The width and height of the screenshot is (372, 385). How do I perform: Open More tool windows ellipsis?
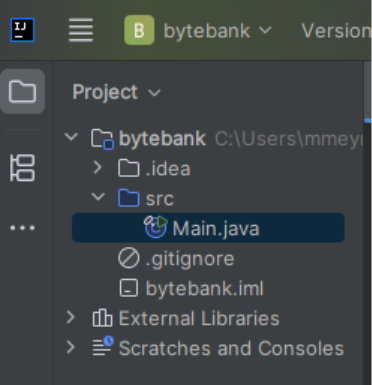(22, 228)
